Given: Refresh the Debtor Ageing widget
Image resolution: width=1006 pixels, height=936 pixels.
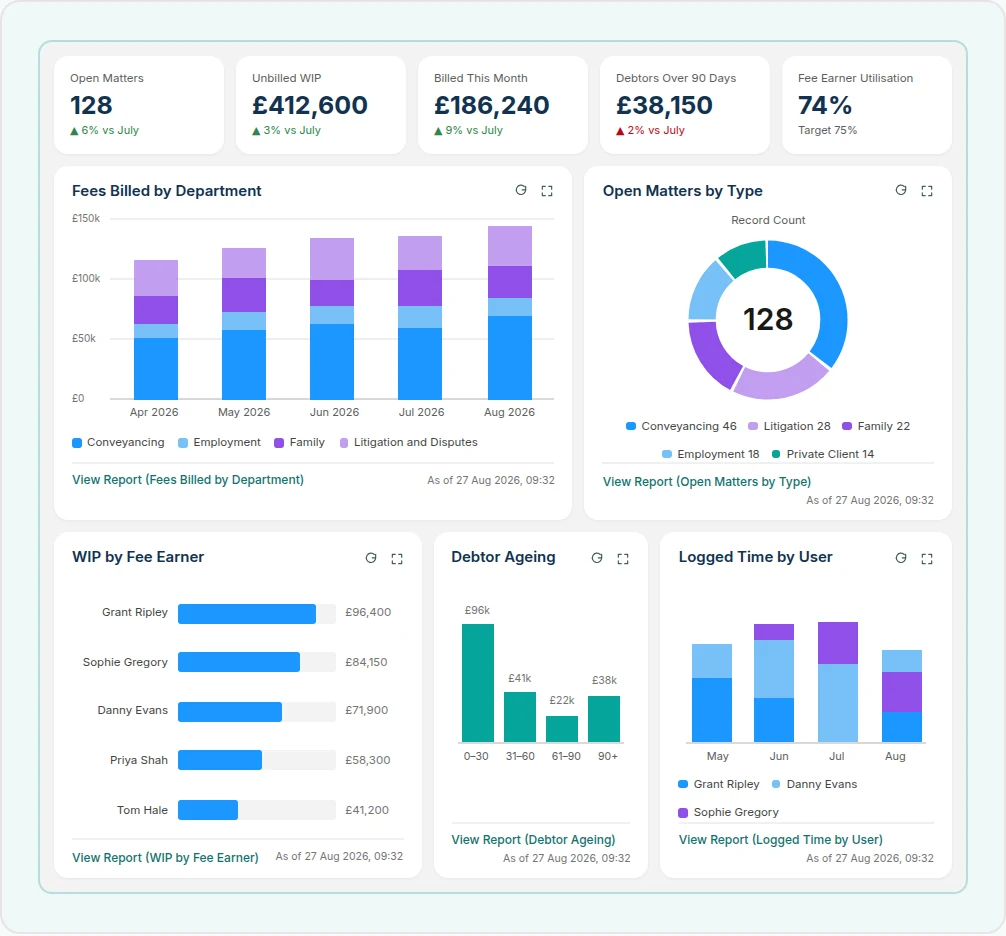Looking at the screenshot, I should coord(597,558).
